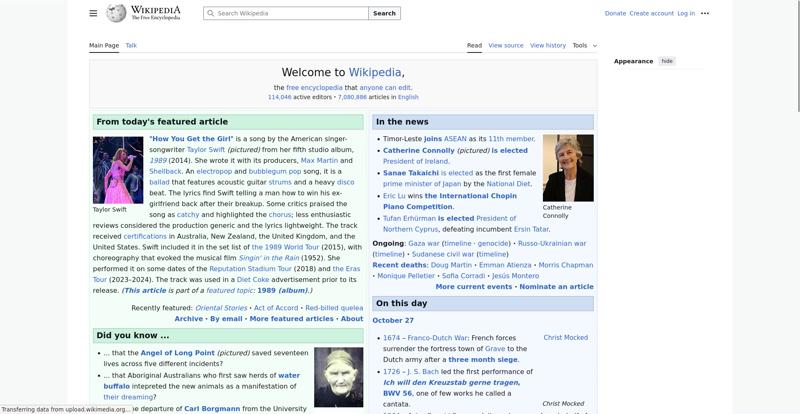Click the Angel of Long Point photo
Screen dimensions: 800x414
tap(338, 377)
